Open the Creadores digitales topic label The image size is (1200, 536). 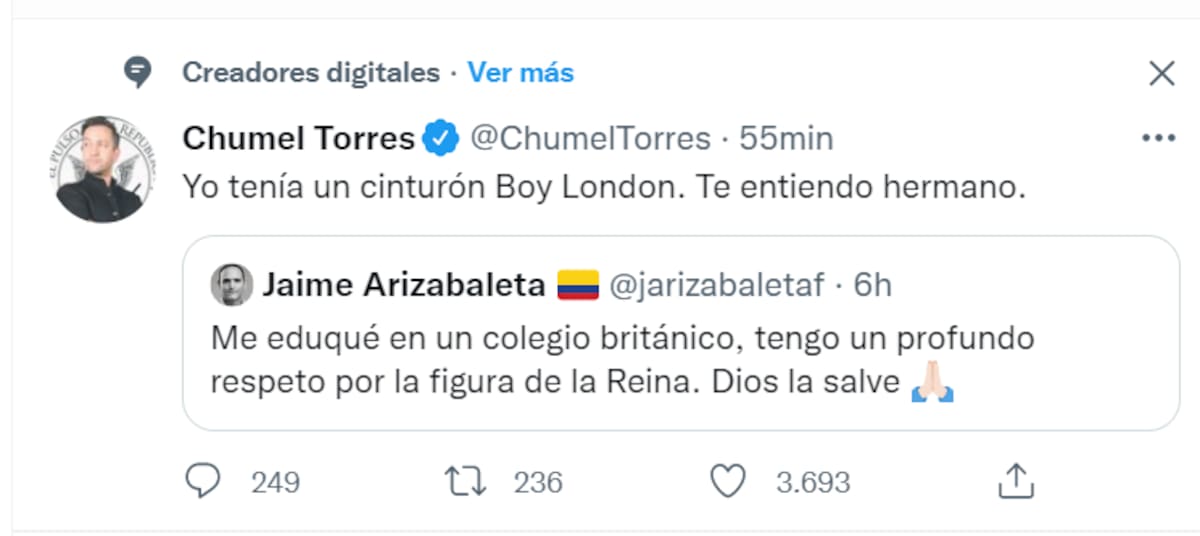(311, 73)
